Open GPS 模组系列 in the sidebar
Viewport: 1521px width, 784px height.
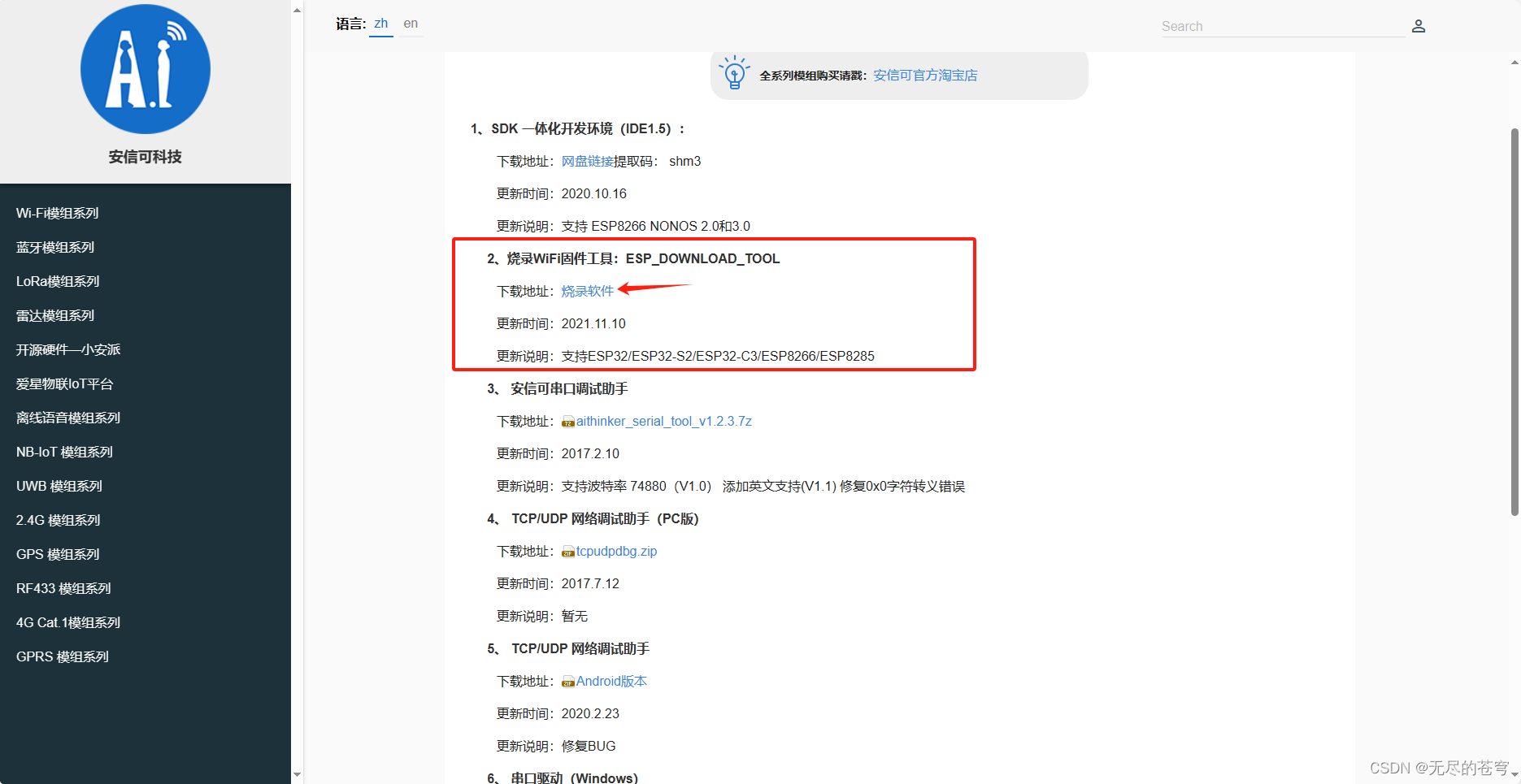58,554
